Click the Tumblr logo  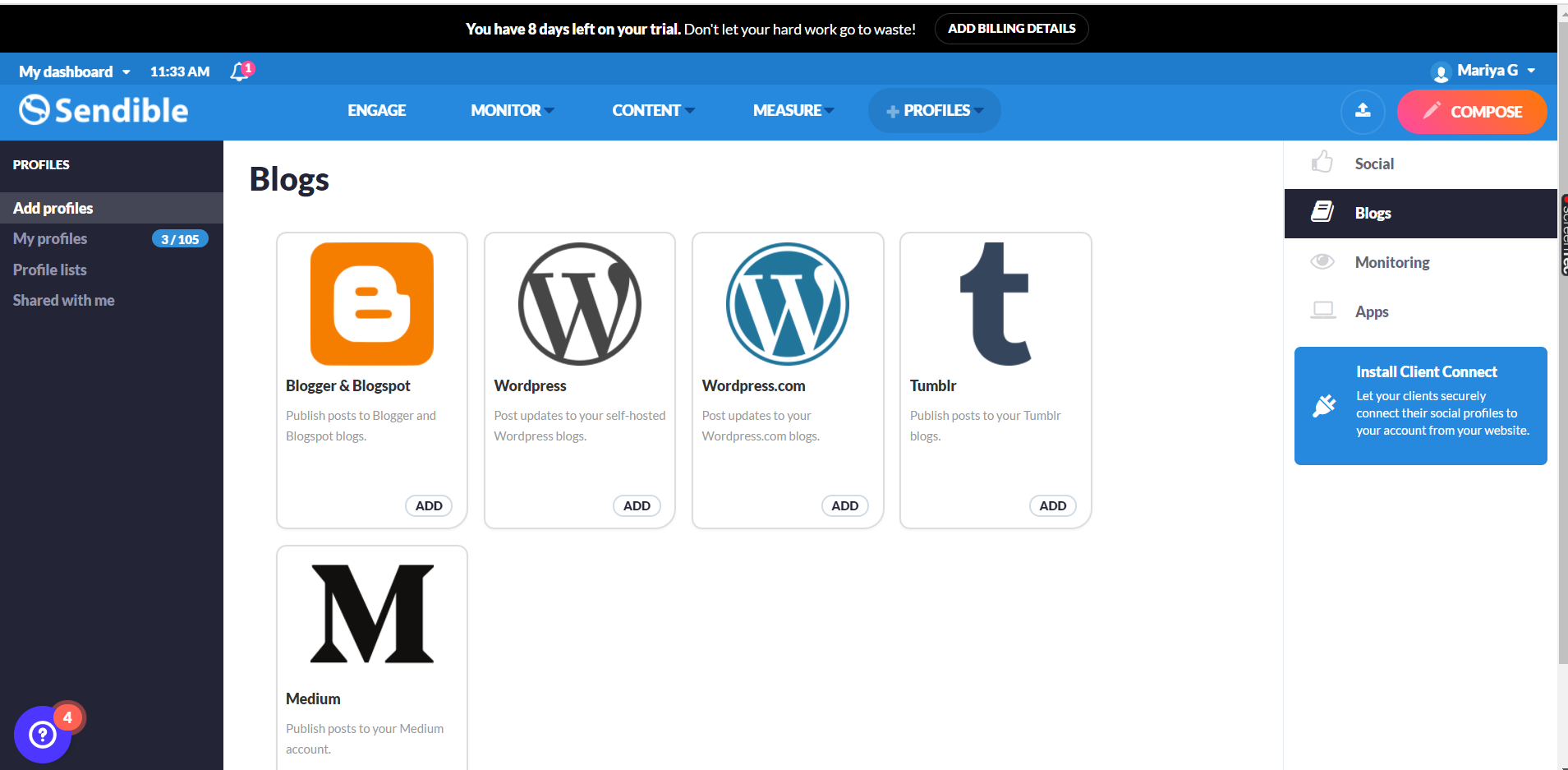coord(996,304)
